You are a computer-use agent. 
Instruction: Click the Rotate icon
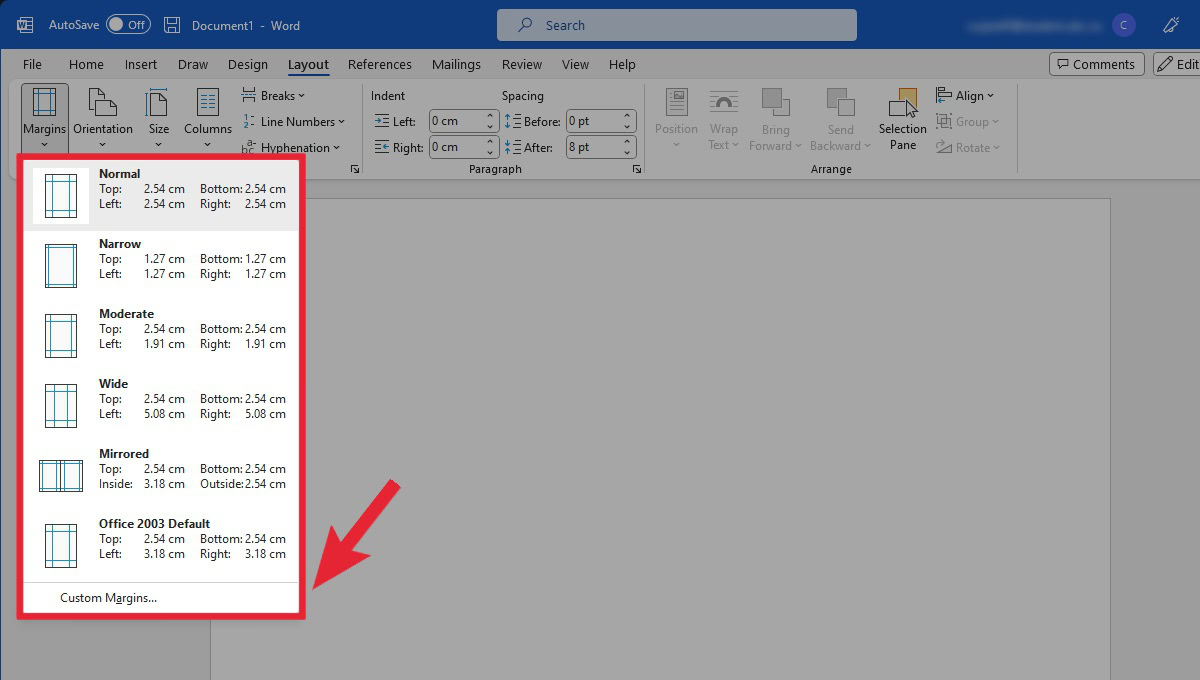pyautogui.click(x=968, y=147)
